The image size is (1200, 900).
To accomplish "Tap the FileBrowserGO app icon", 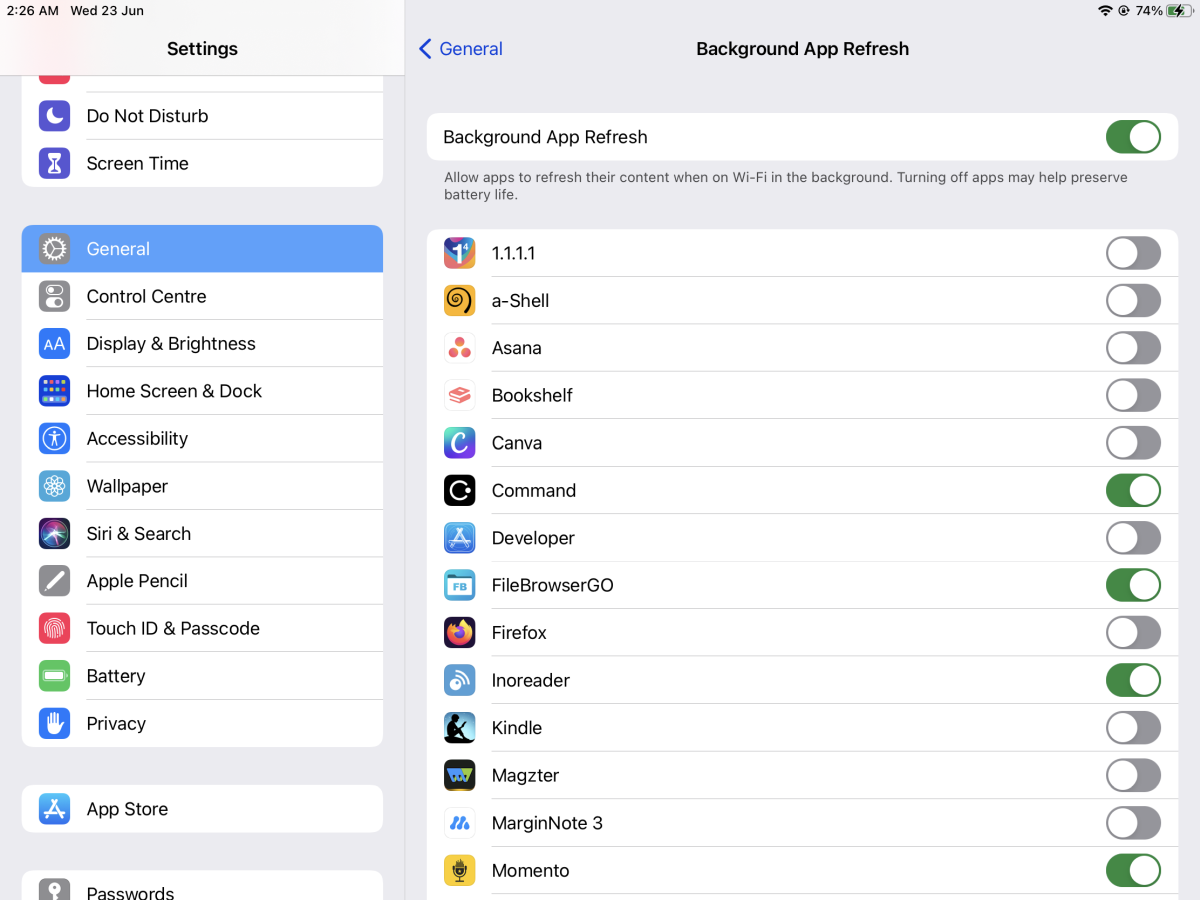I will (460, 585).
